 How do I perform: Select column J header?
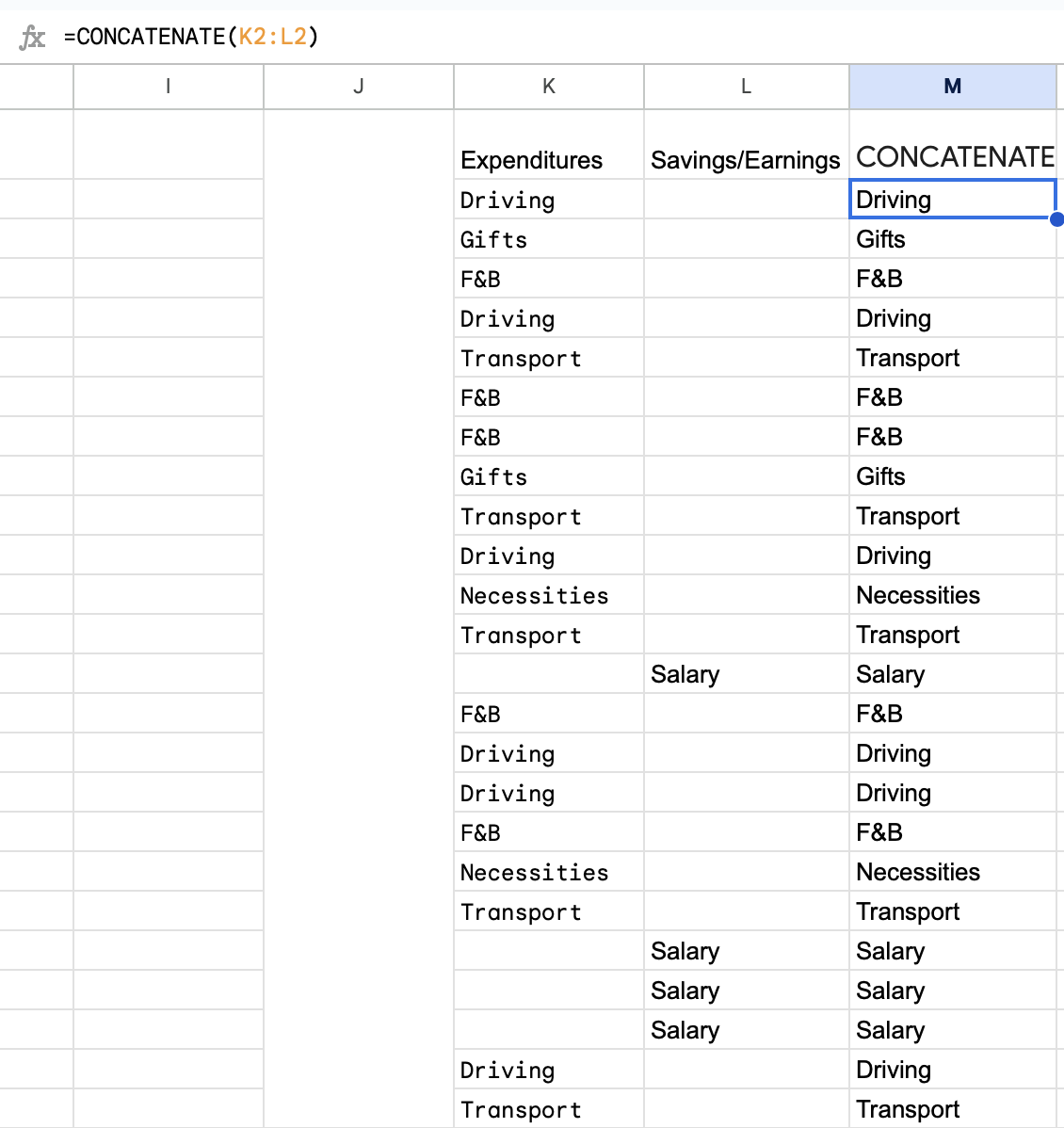tap(358, 87)
